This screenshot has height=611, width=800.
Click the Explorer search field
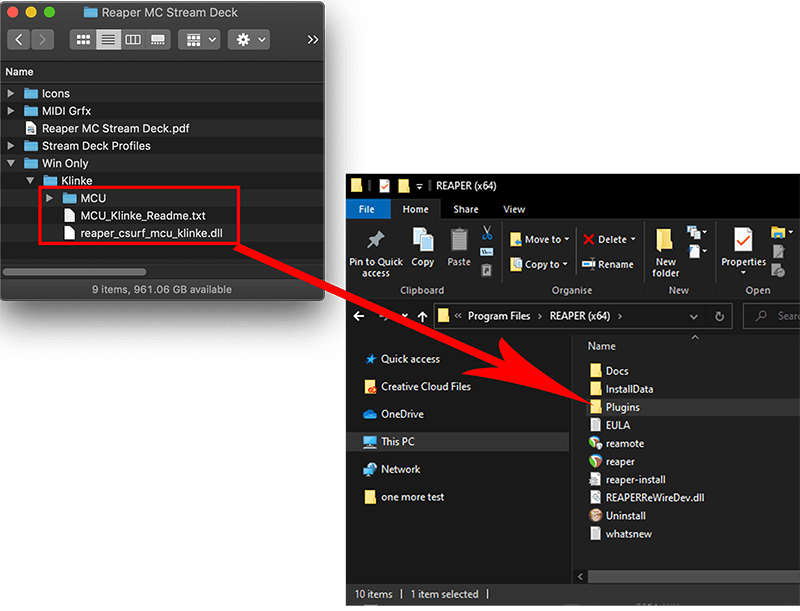771,316
